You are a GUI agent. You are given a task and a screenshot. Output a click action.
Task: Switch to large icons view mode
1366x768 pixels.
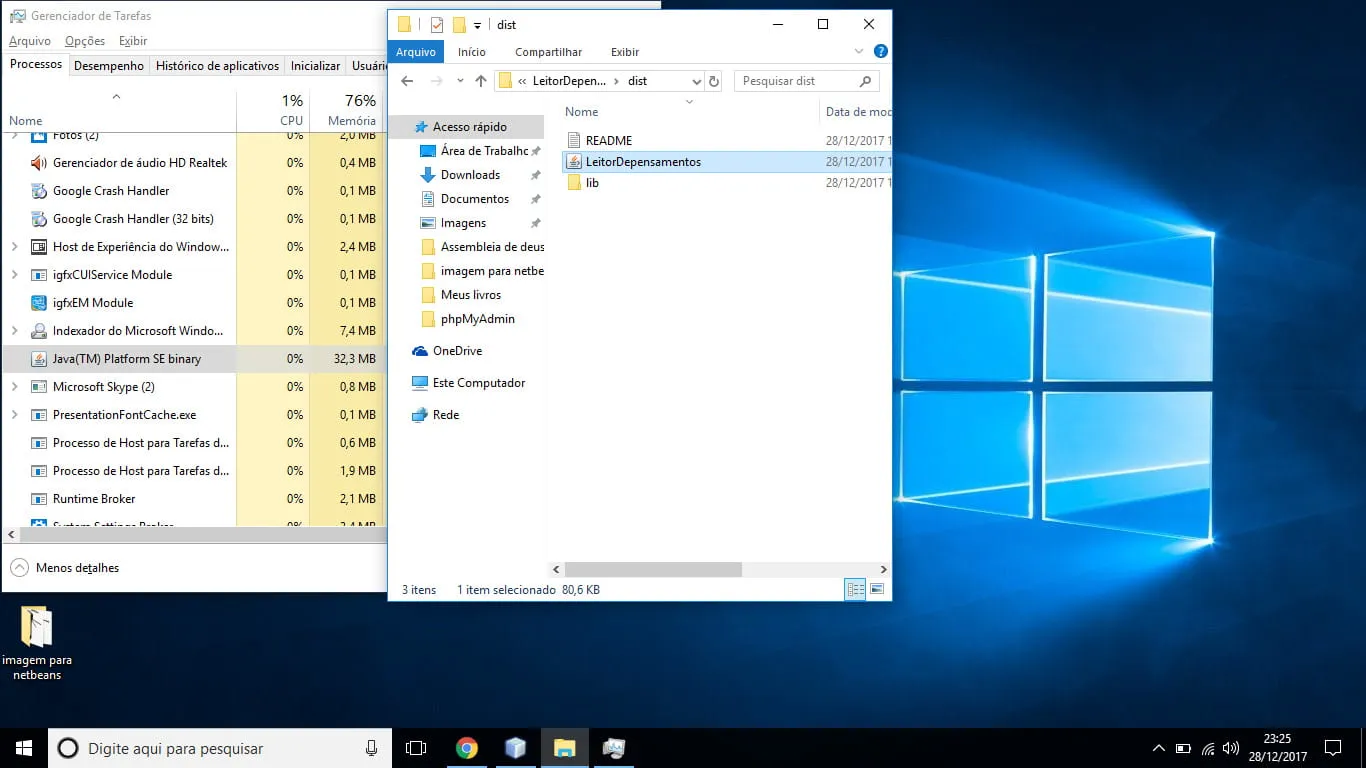(877, 590)
